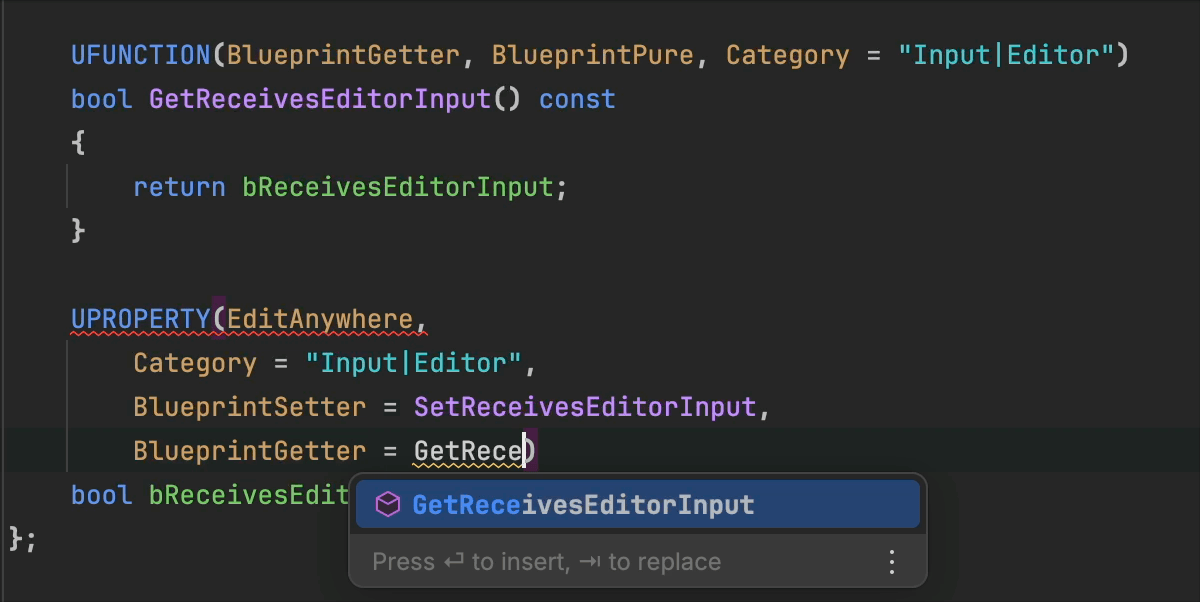Click "Input|Editor" string in UPROPERTY block
Viewport: 1200px width, 602px height.
[413, 363]
